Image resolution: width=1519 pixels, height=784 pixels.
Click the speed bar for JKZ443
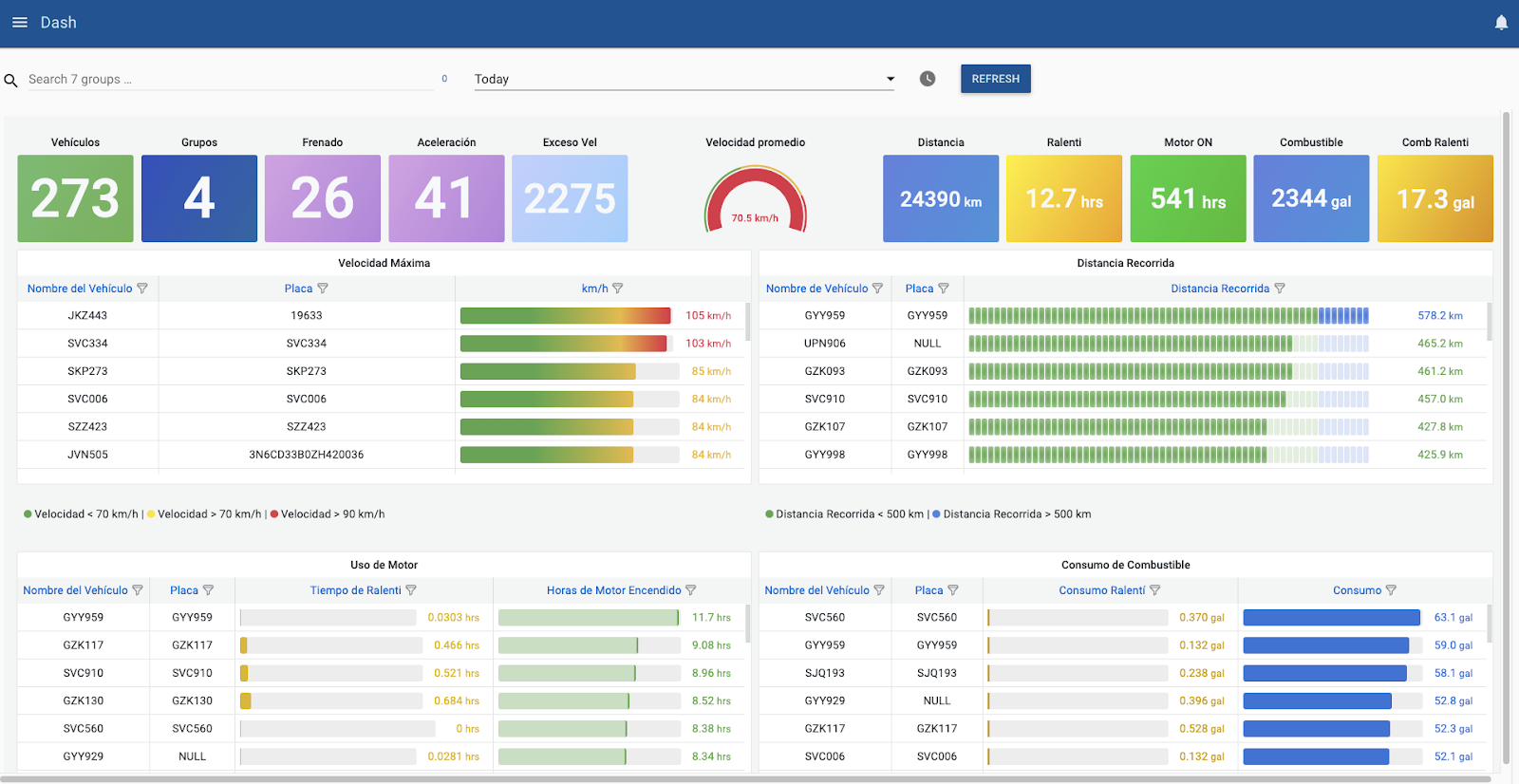click(565, 316)
